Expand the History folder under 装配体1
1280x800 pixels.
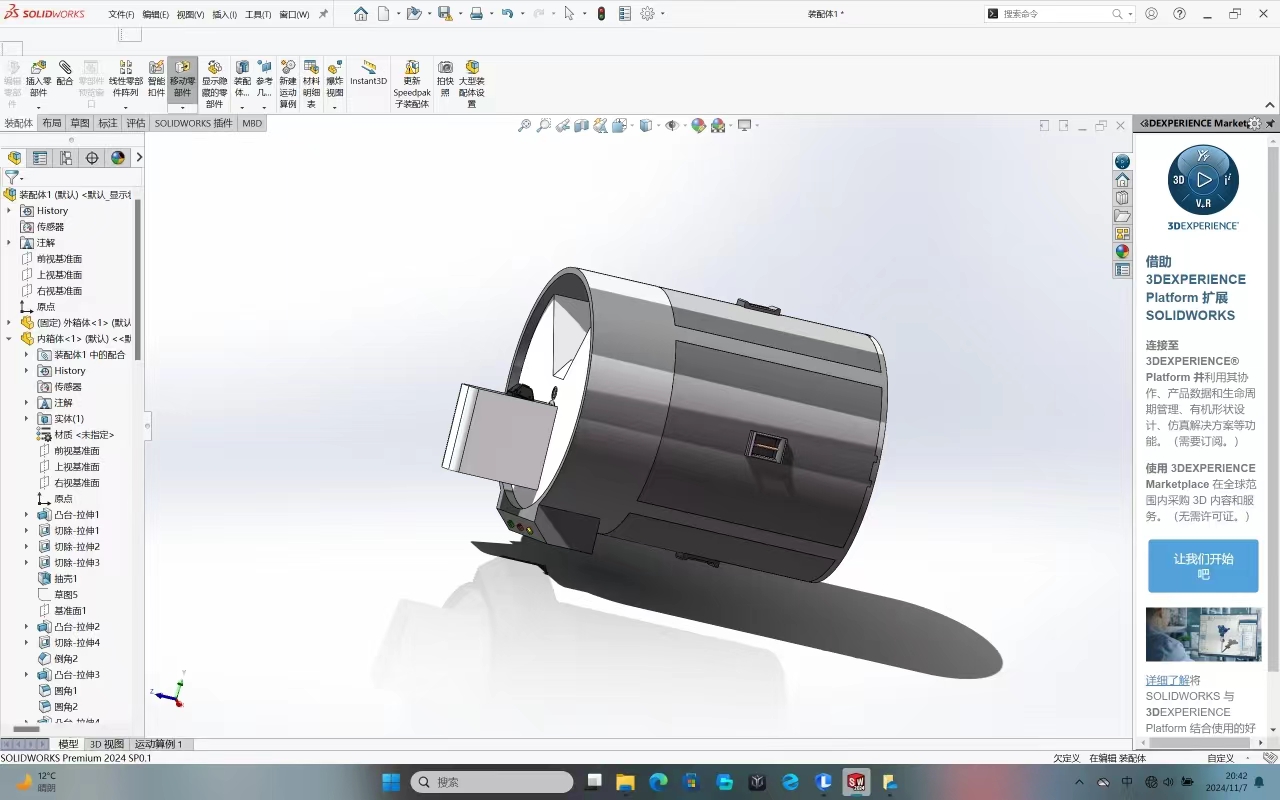(9, 211)
